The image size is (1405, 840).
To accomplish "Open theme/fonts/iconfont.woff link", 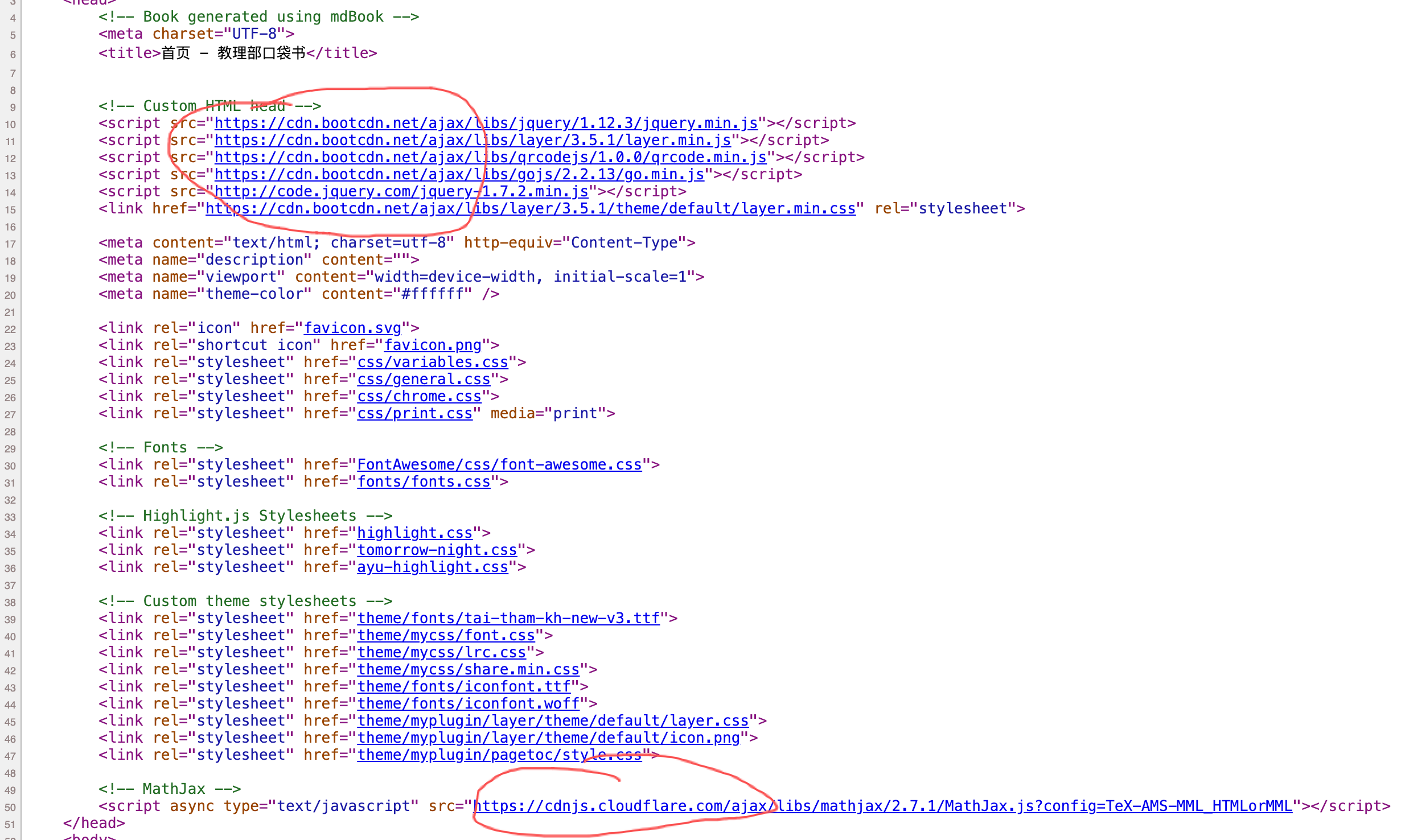I will (468, 703).
